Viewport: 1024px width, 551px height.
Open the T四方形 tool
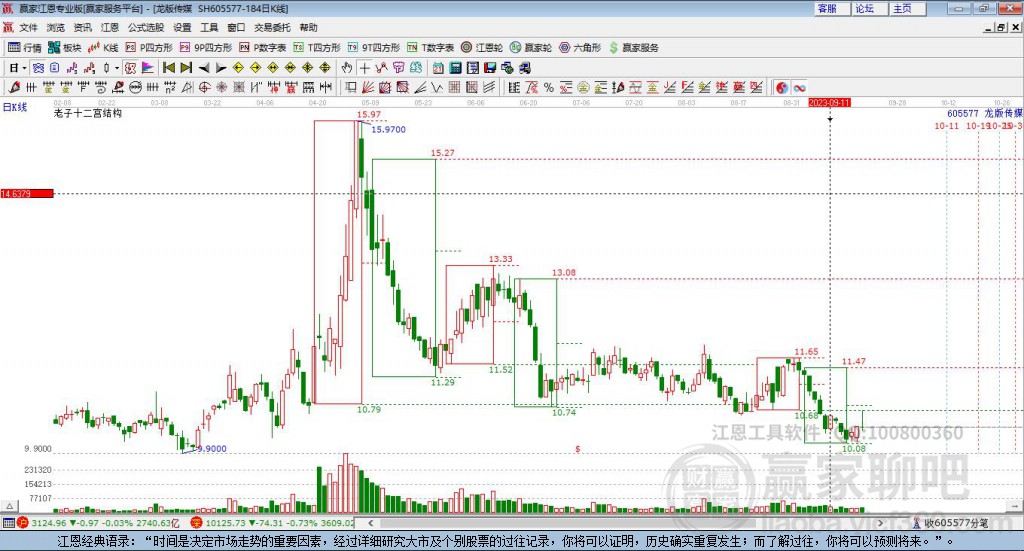pos(317,48)
